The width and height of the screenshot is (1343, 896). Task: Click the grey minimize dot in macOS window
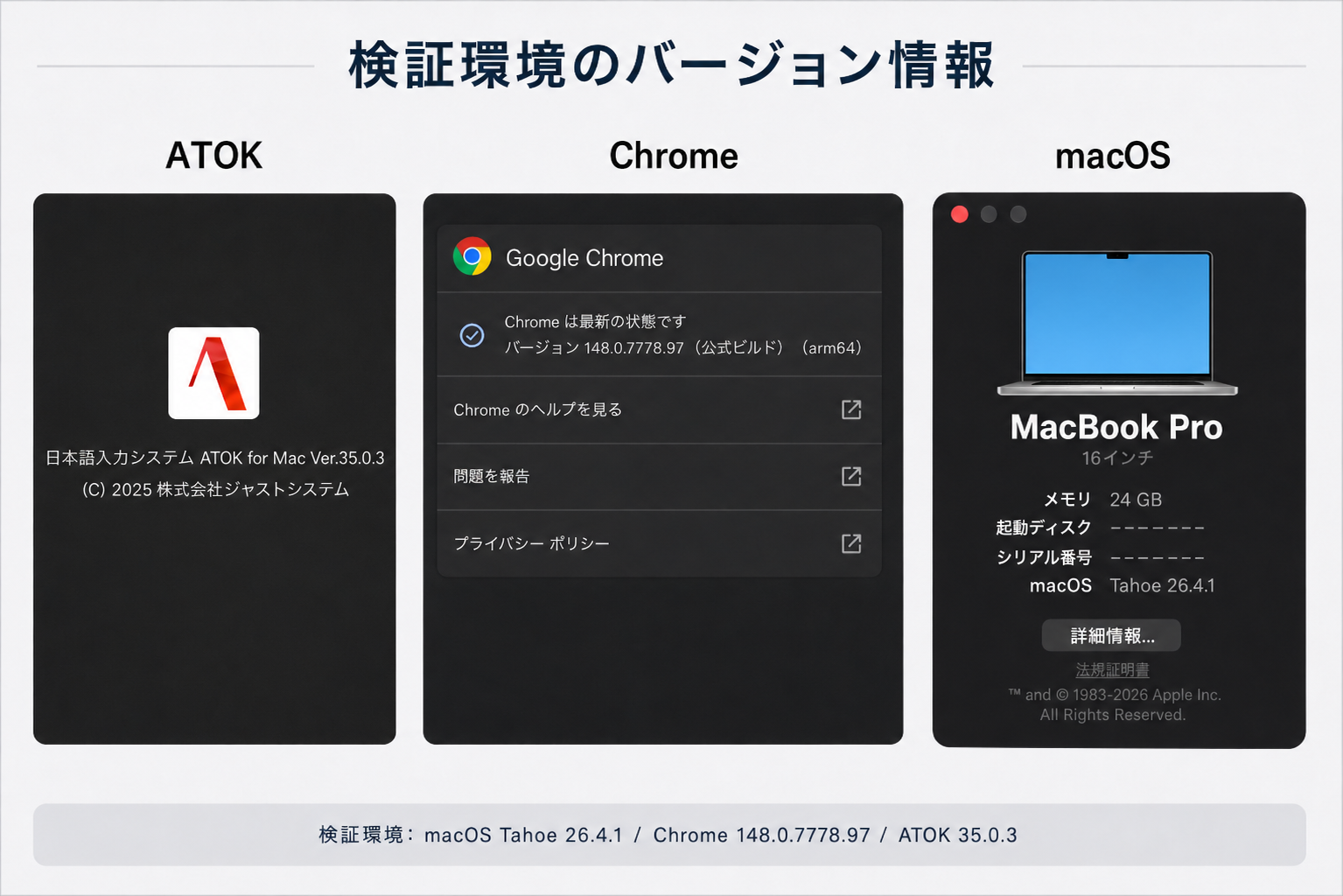989,214
